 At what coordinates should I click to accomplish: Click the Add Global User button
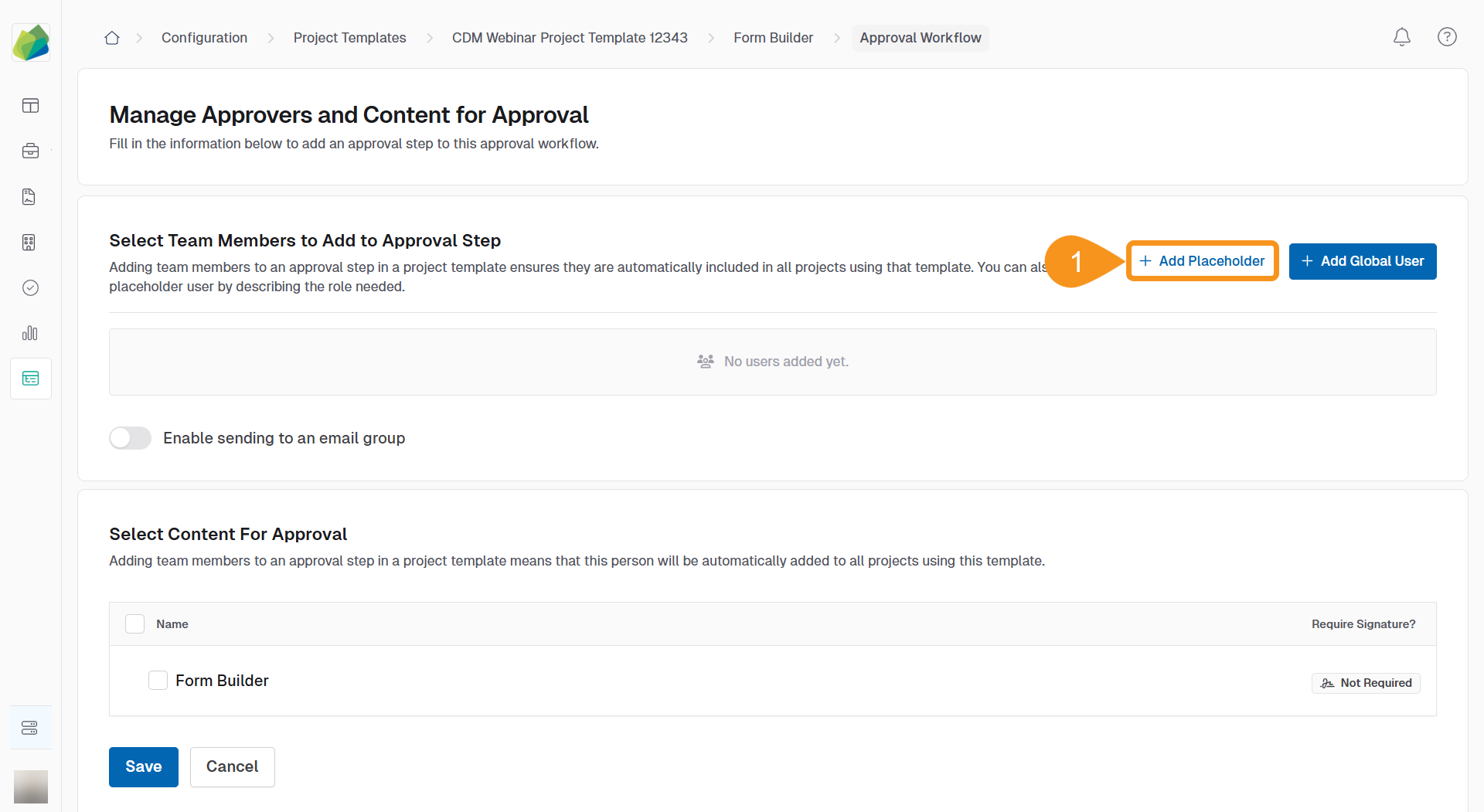coord(1363,260)
